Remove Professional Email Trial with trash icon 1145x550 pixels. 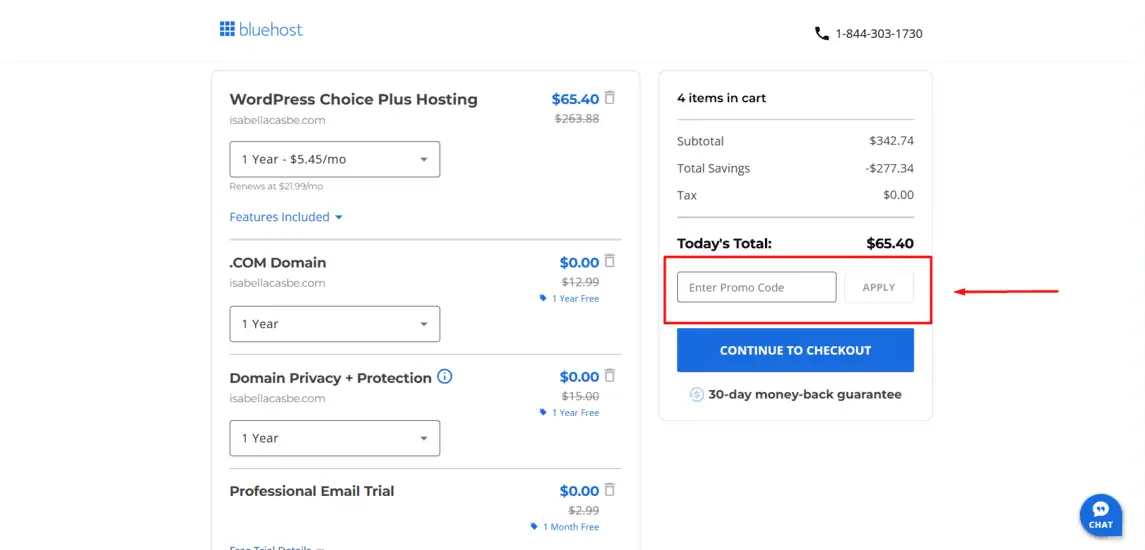click(x=610, y=489)
